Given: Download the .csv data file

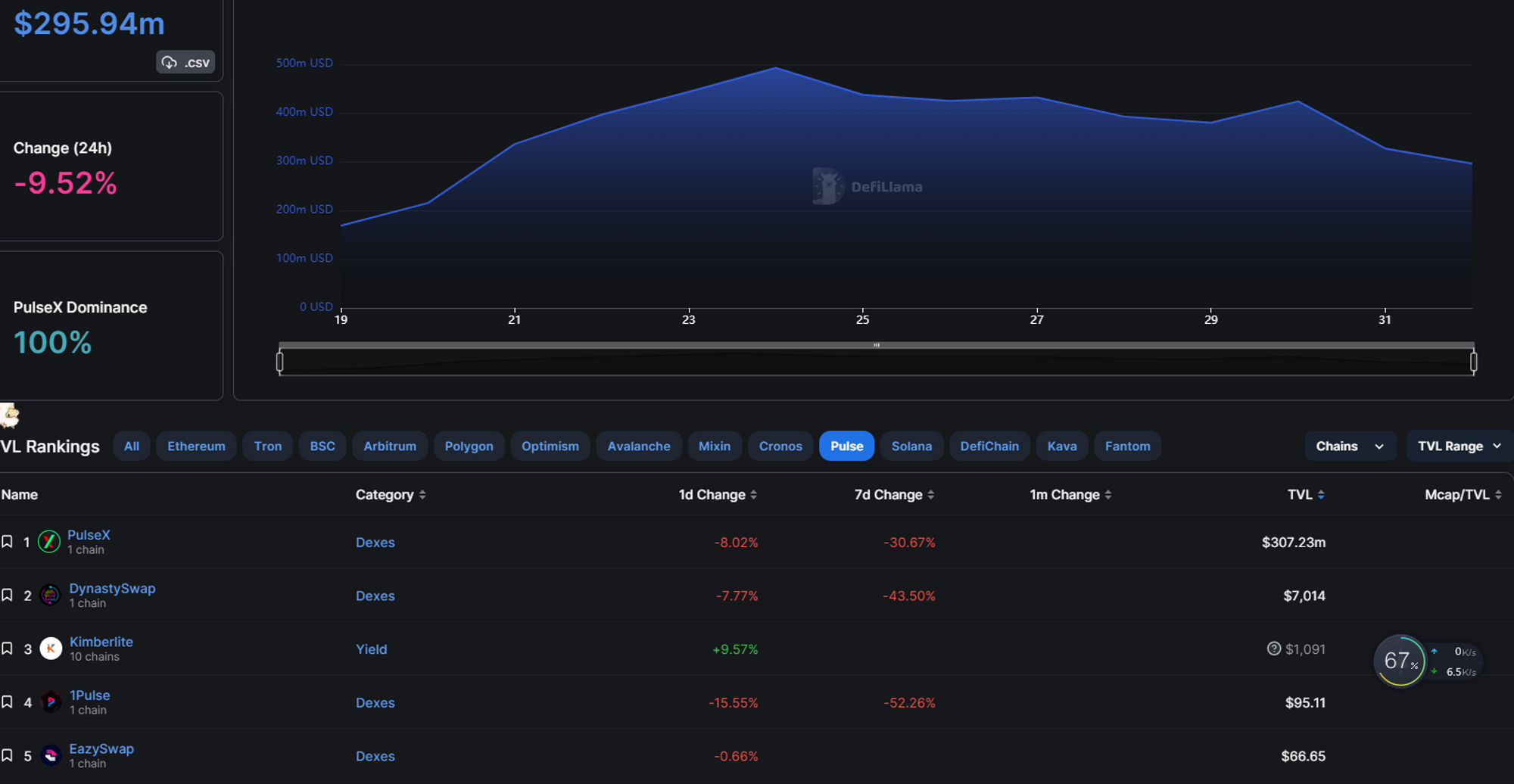Looking at the screenshot, I should pos(185,62).
